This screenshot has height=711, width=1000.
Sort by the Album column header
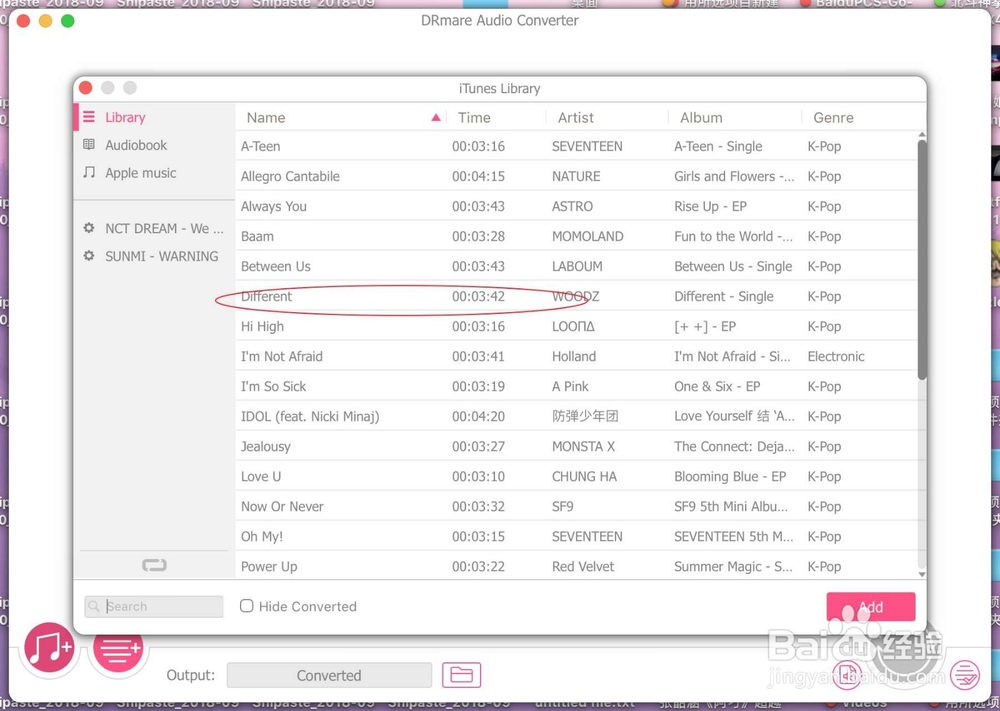pyautogui.click(x=702, y=117)
